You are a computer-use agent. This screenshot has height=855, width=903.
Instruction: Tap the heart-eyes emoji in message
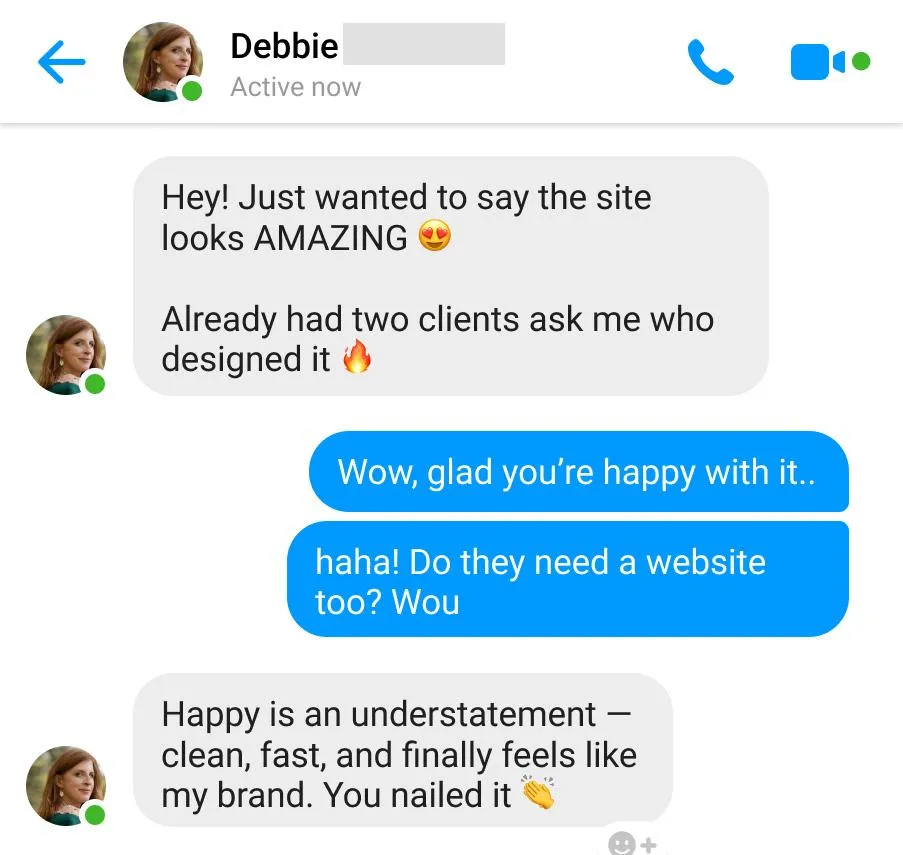[434, 235]
